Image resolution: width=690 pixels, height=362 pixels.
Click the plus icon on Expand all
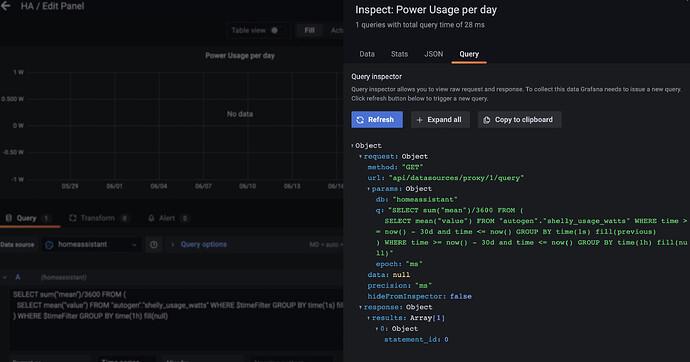tap(419, 120)
